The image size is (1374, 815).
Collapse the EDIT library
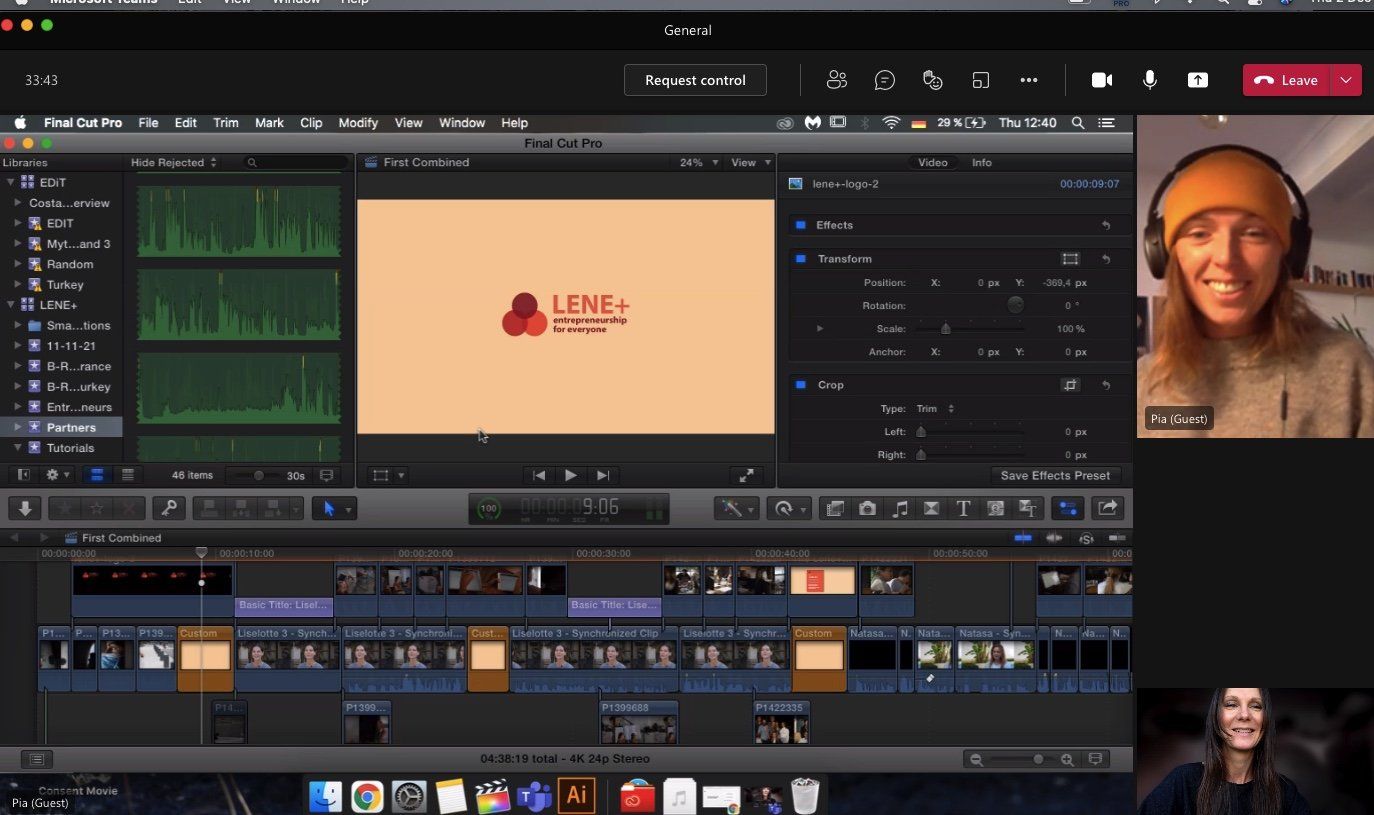pyautogui.click(x=11, y=182)
